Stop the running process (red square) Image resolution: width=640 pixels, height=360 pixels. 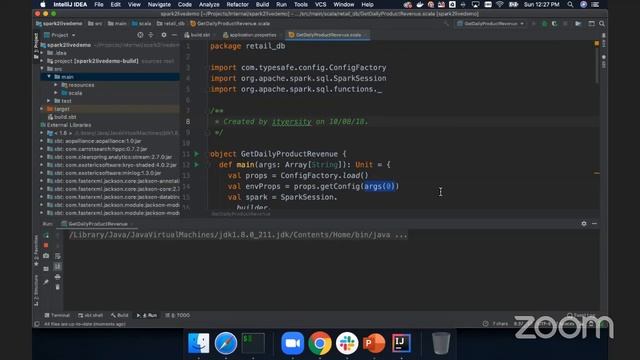[x=46, y=245]
